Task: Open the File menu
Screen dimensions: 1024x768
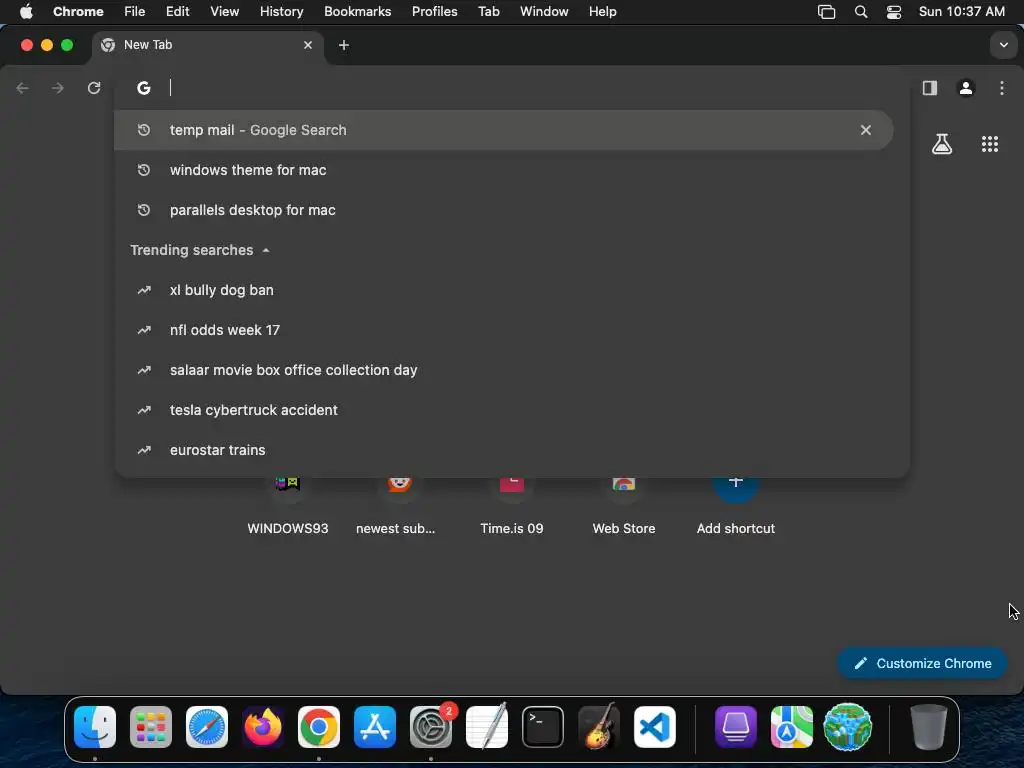Action: [135, 12]
